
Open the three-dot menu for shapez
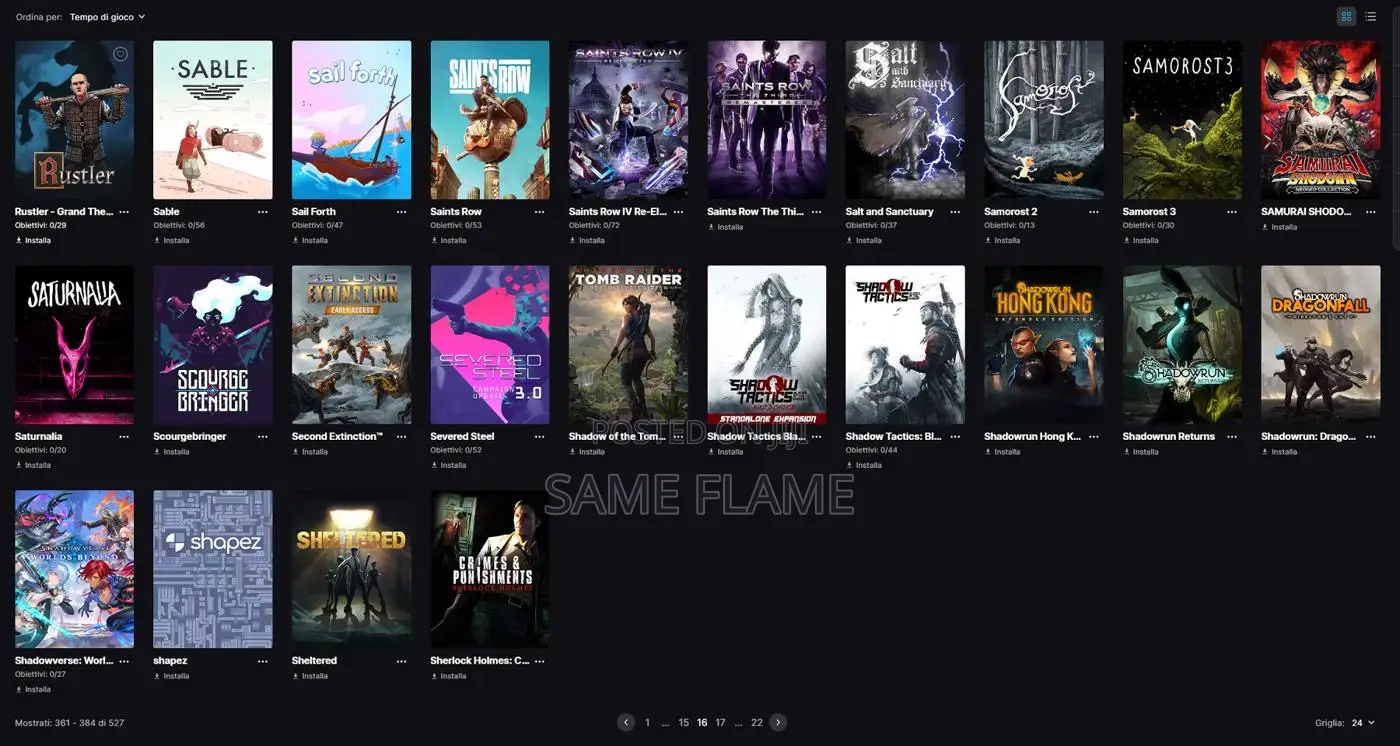(263, 661)
